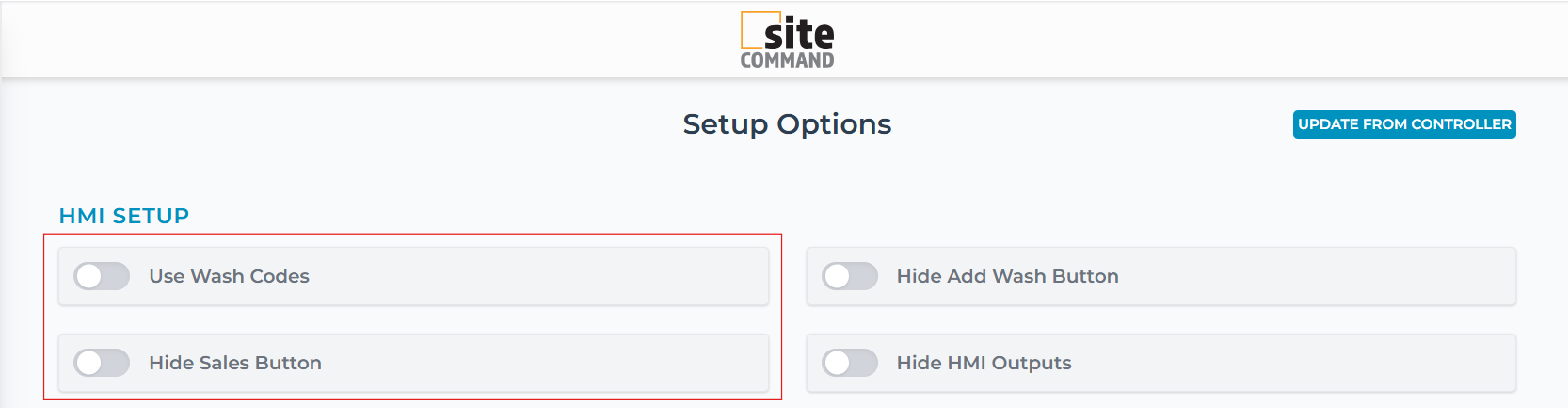Click the white knob of Hide HMI Outputs switch
1568x408 pixels.
click(837, 363)
